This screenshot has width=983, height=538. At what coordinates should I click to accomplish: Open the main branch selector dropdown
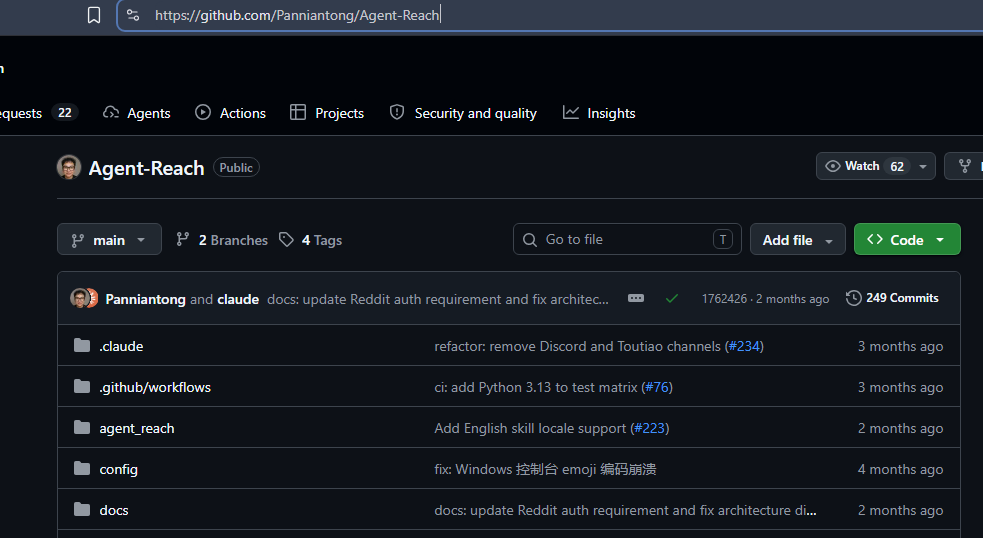(109, 240)
